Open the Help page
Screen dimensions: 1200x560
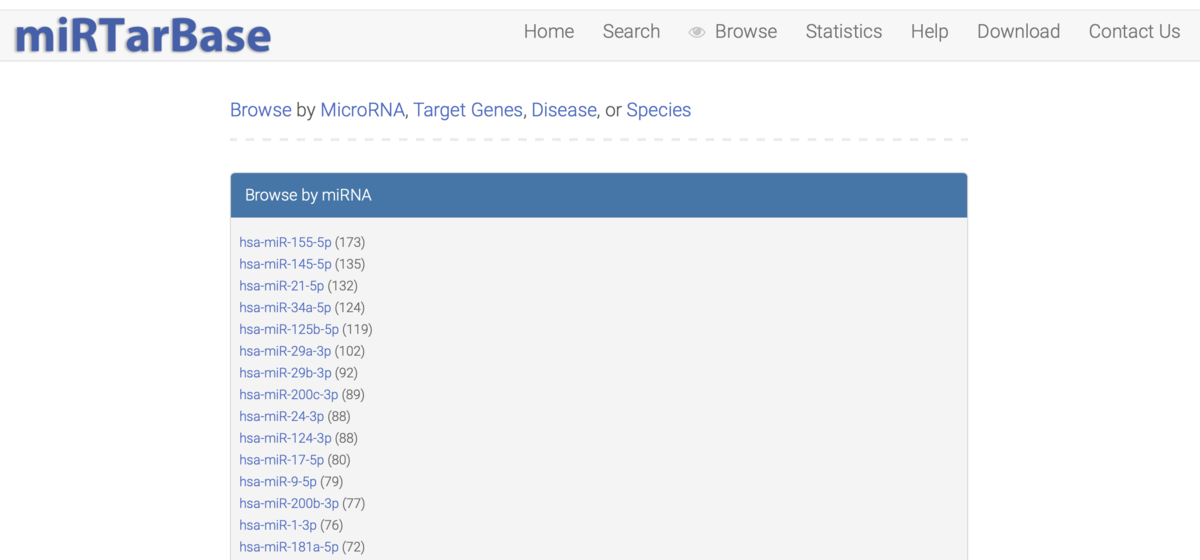coord(929,32)
